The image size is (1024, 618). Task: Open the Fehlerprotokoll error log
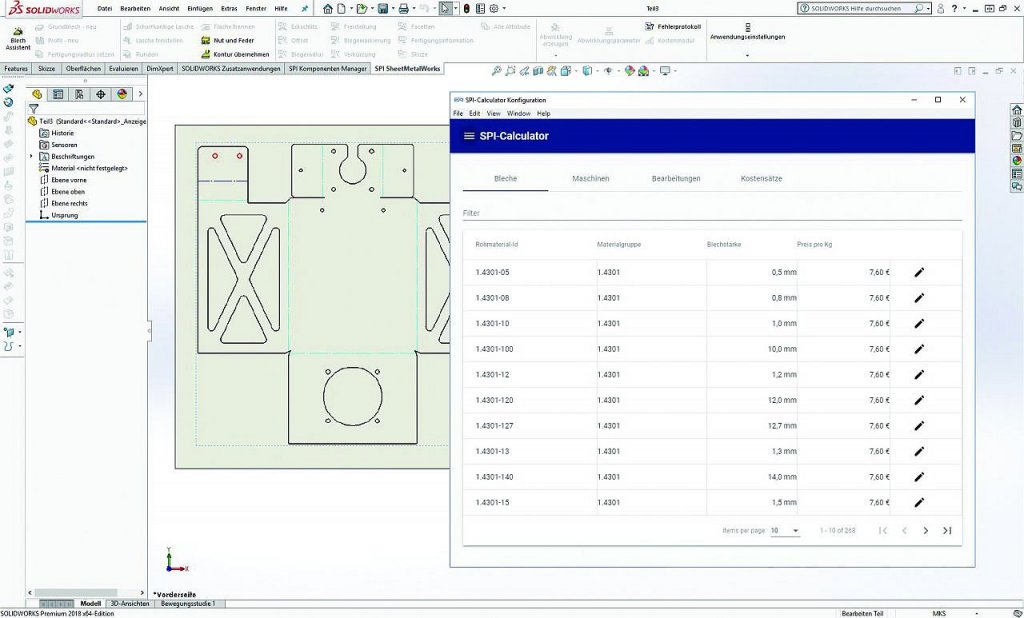click(x=679, y=26)
